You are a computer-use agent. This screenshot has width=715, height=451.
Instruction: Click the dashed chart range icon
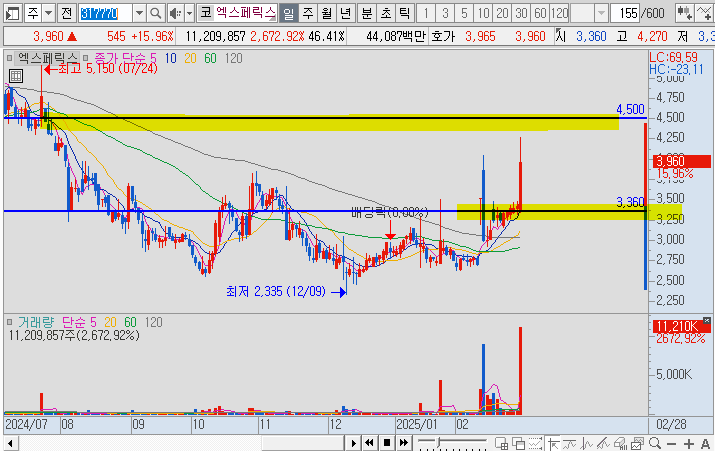click(x=535, y=443)
